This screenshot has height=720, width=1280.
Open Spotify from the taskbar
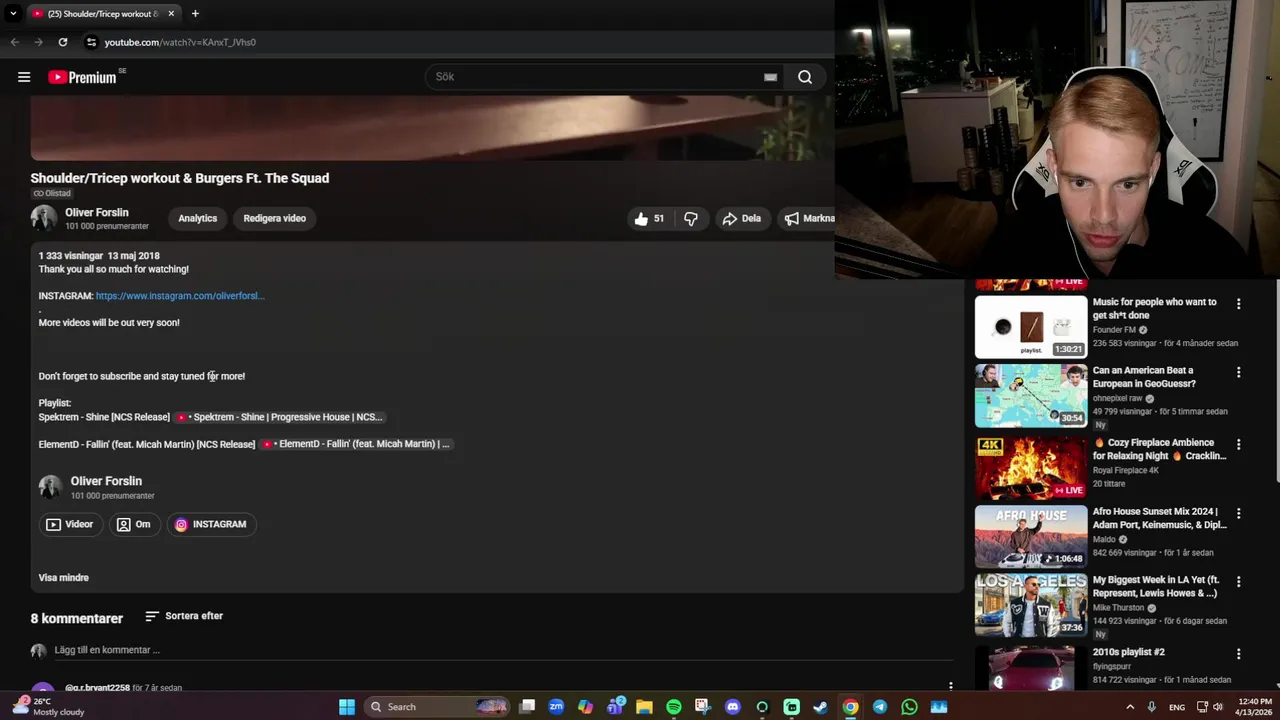[x=674, y=707]
